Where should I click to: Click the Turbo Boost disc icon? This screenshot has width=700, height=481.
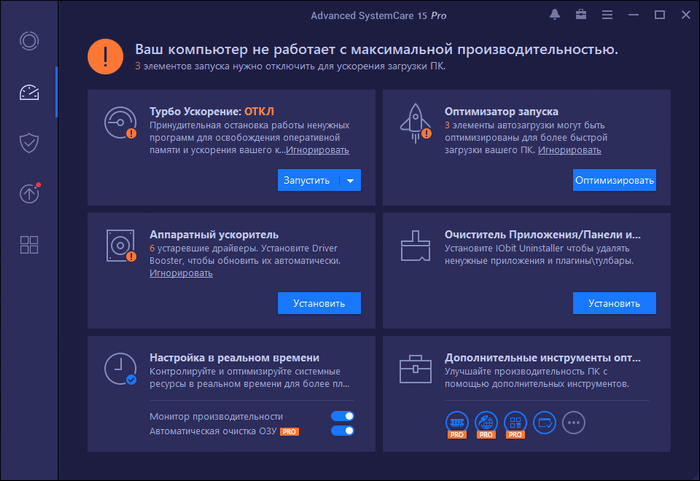click(121, 123)
